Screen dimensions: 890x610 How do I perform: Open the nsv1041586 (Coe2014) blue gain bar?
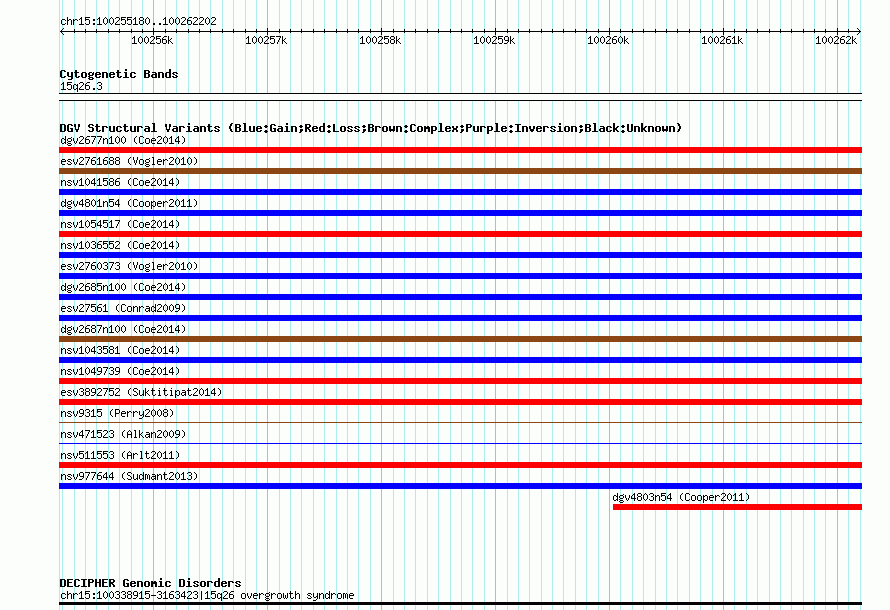pyautogui.click(x=460, y=192)
